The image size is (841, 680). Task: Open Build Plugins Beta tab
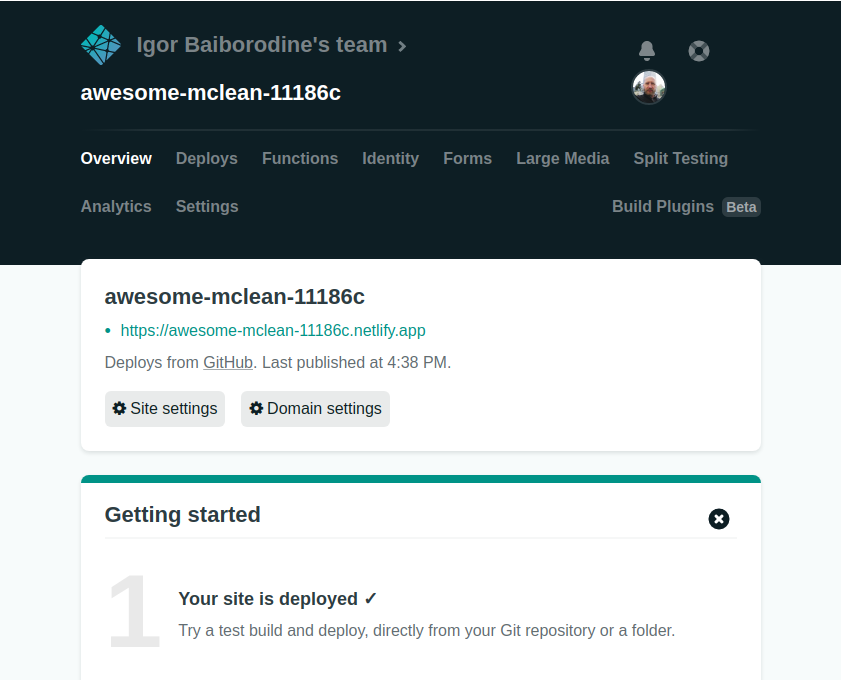point(686,206)
